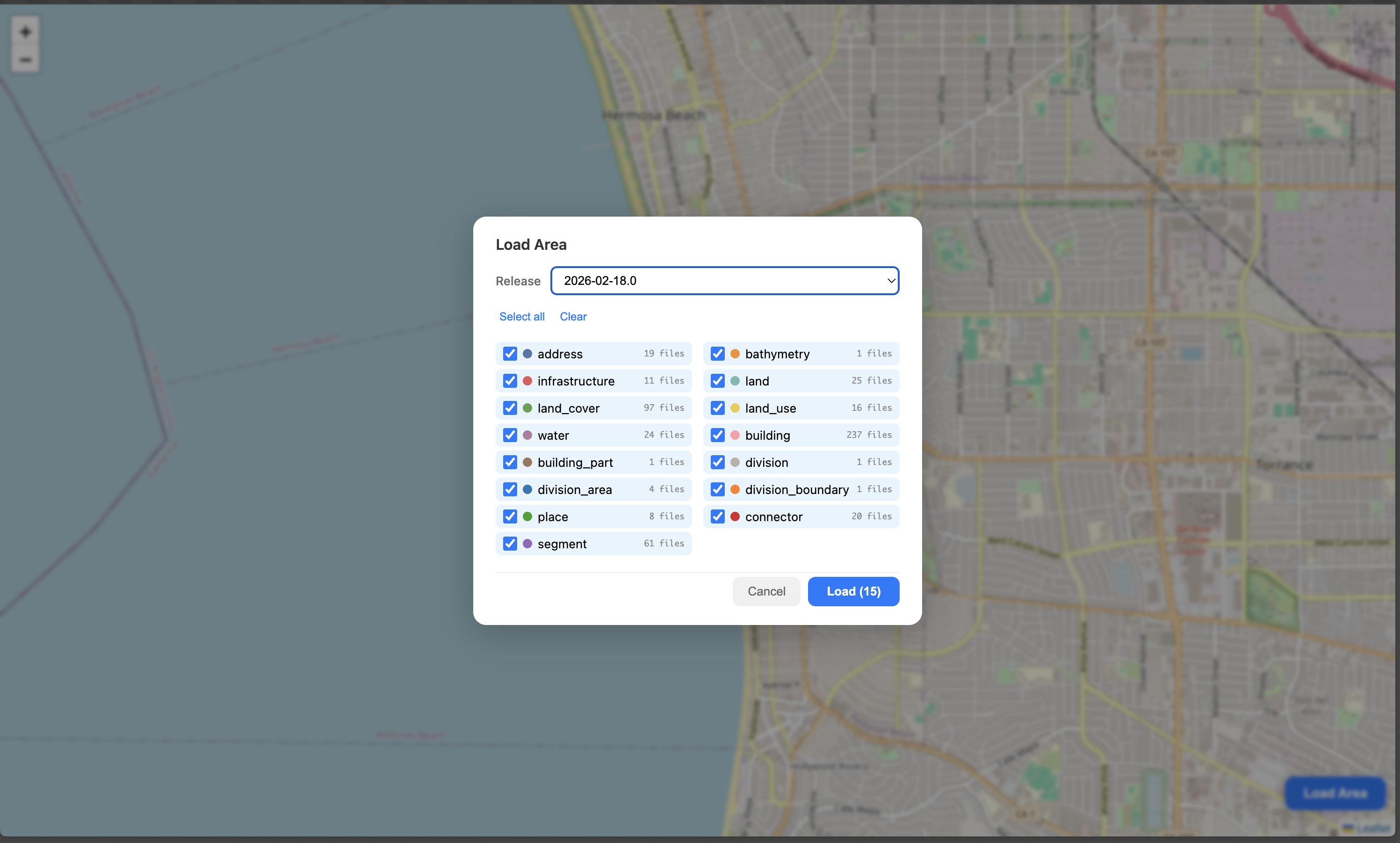Click the Select all link

tap(521, 316)
